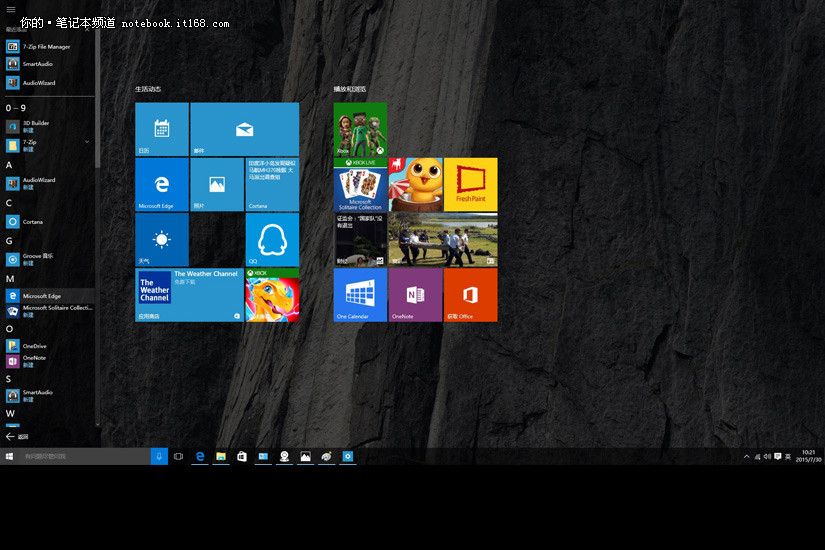Open 3D Builder from app list
The image size is (825, 550).
[49, 126]
